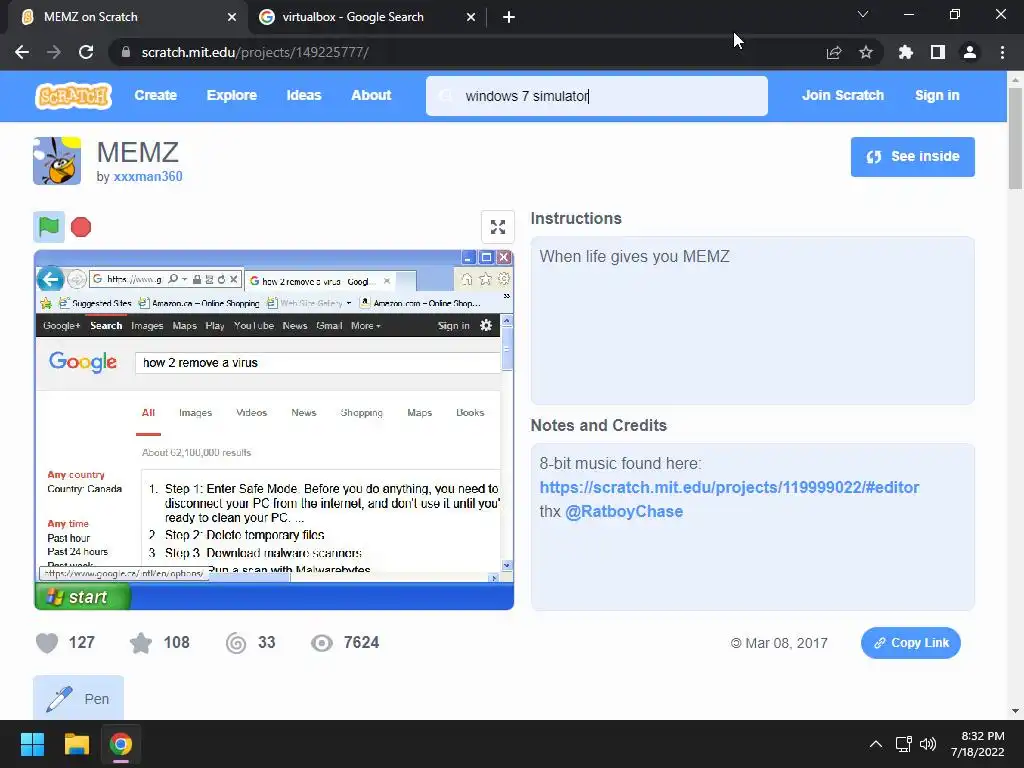Screen dimensions: 1024x768
Task: Open the Chrome profile icon
Action: click(970, 52)
